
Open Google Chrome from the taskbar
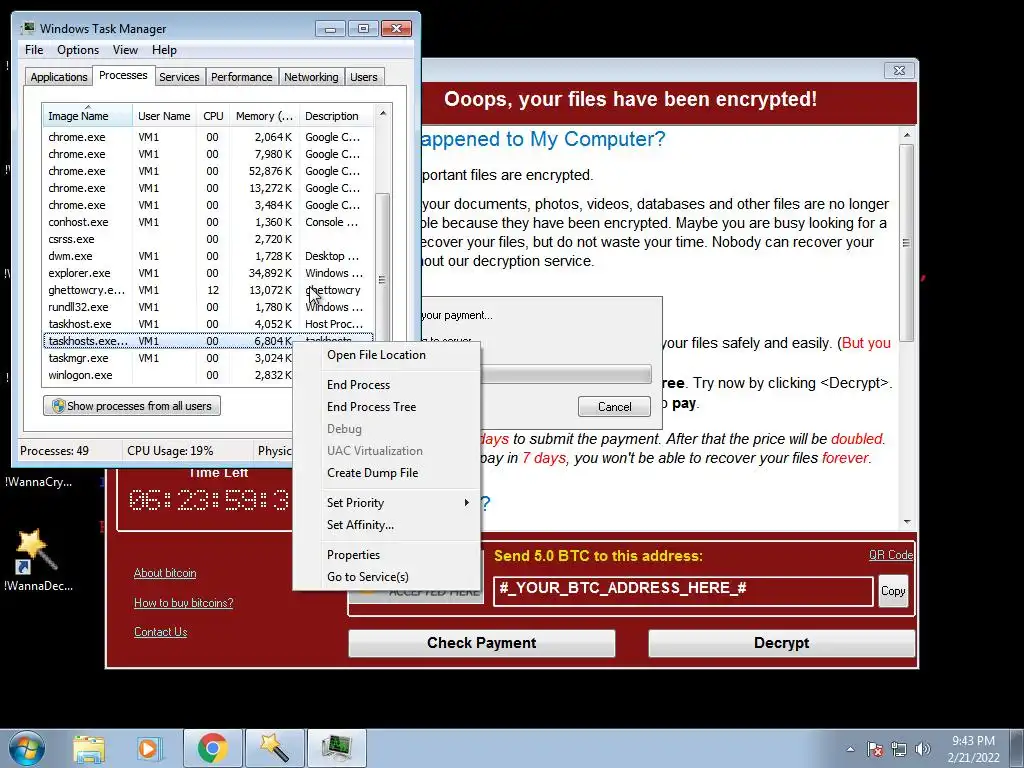pyautogui.click(x=212, y=748)
